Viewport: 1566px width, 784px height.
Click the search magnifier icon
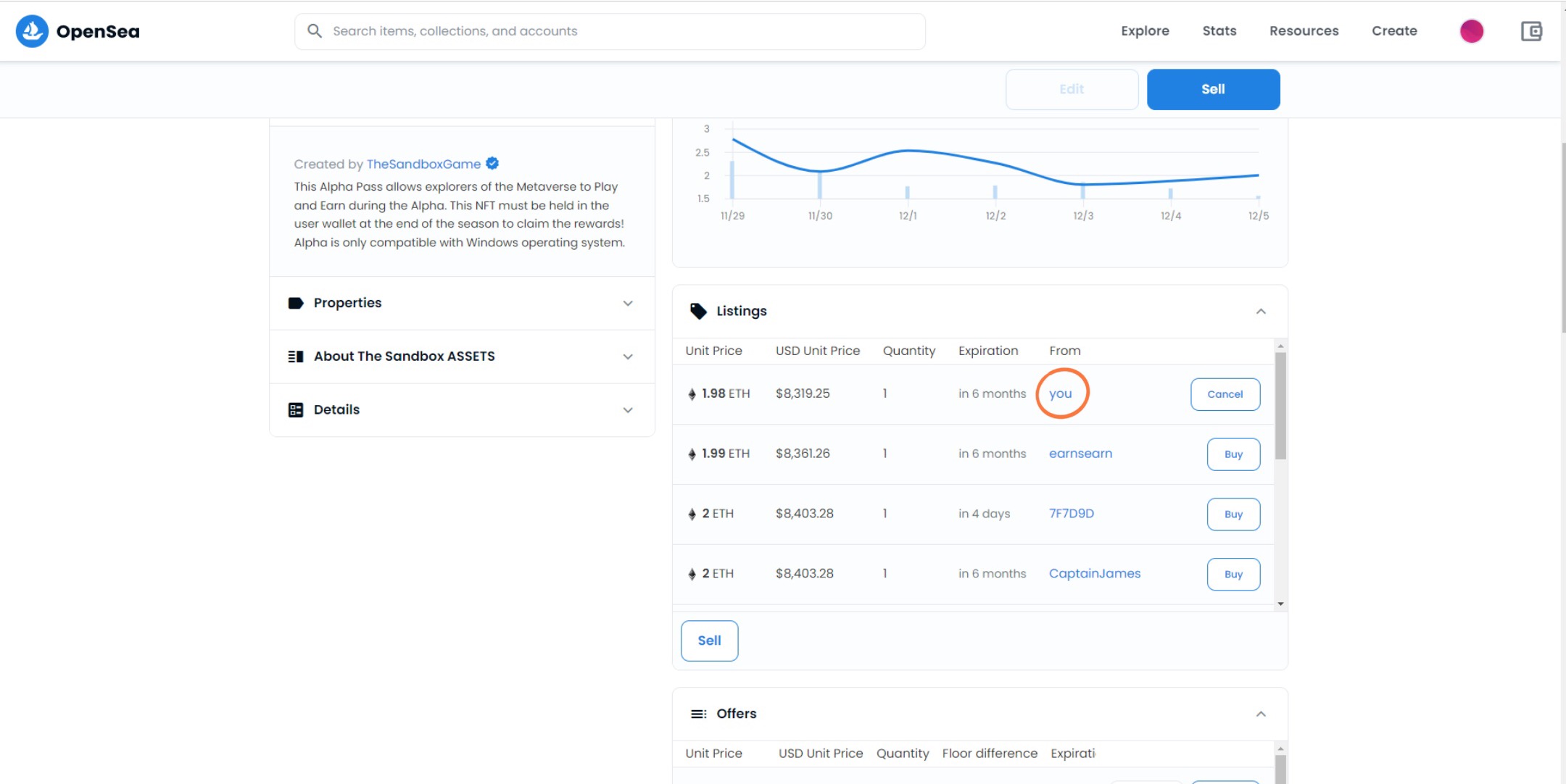pyautogui.click(x=315, y=31)
